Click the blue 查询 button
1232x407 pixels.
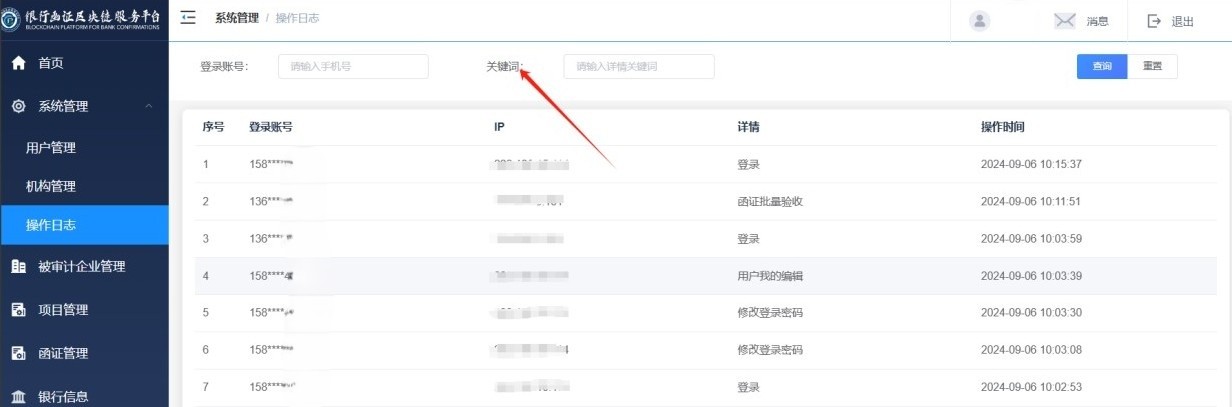1101,66
